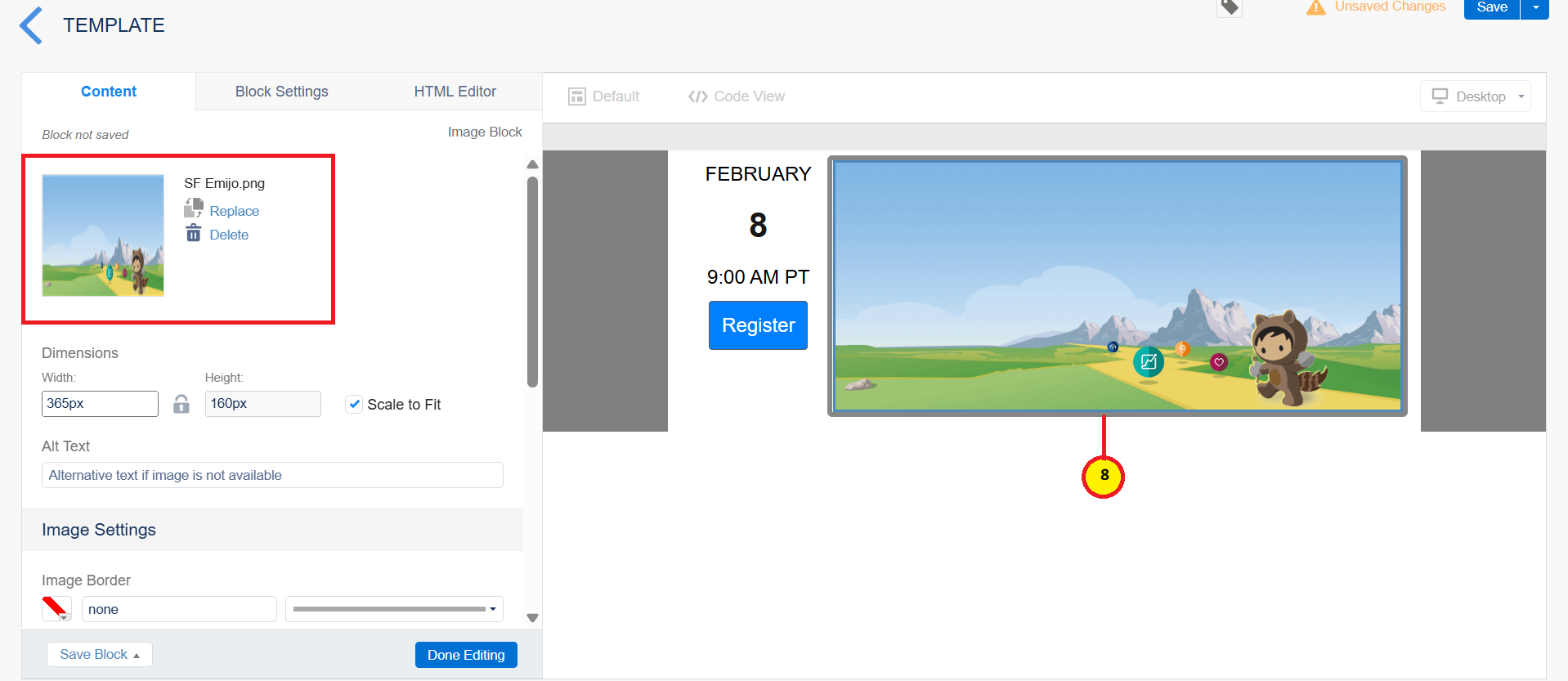Click the Register button in preview
1568x681 pixels.
click(x=758, y=325)
